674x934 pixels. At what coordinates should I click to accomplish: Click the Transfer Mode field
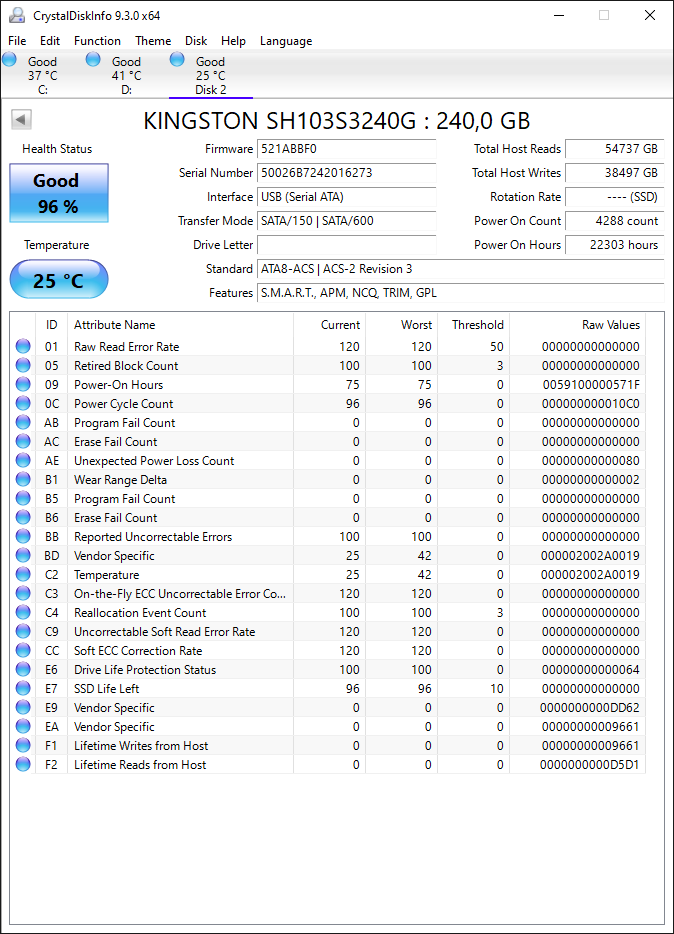point(347,220)
